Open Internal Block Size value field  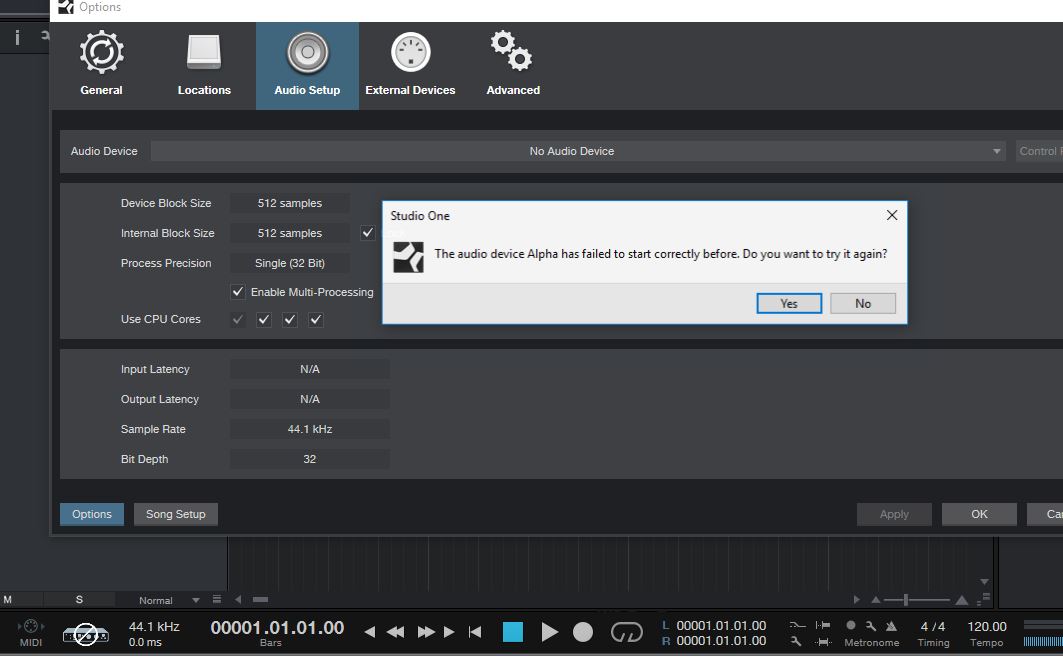[289, 233]
